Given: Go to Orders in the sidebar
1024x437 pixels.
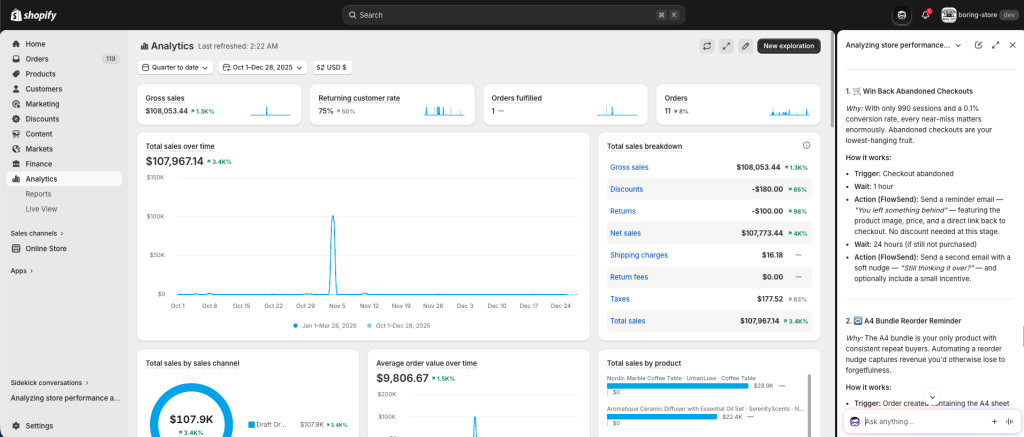Looking at the screenshot, I should pyautogui.click(x=37, y=59).
